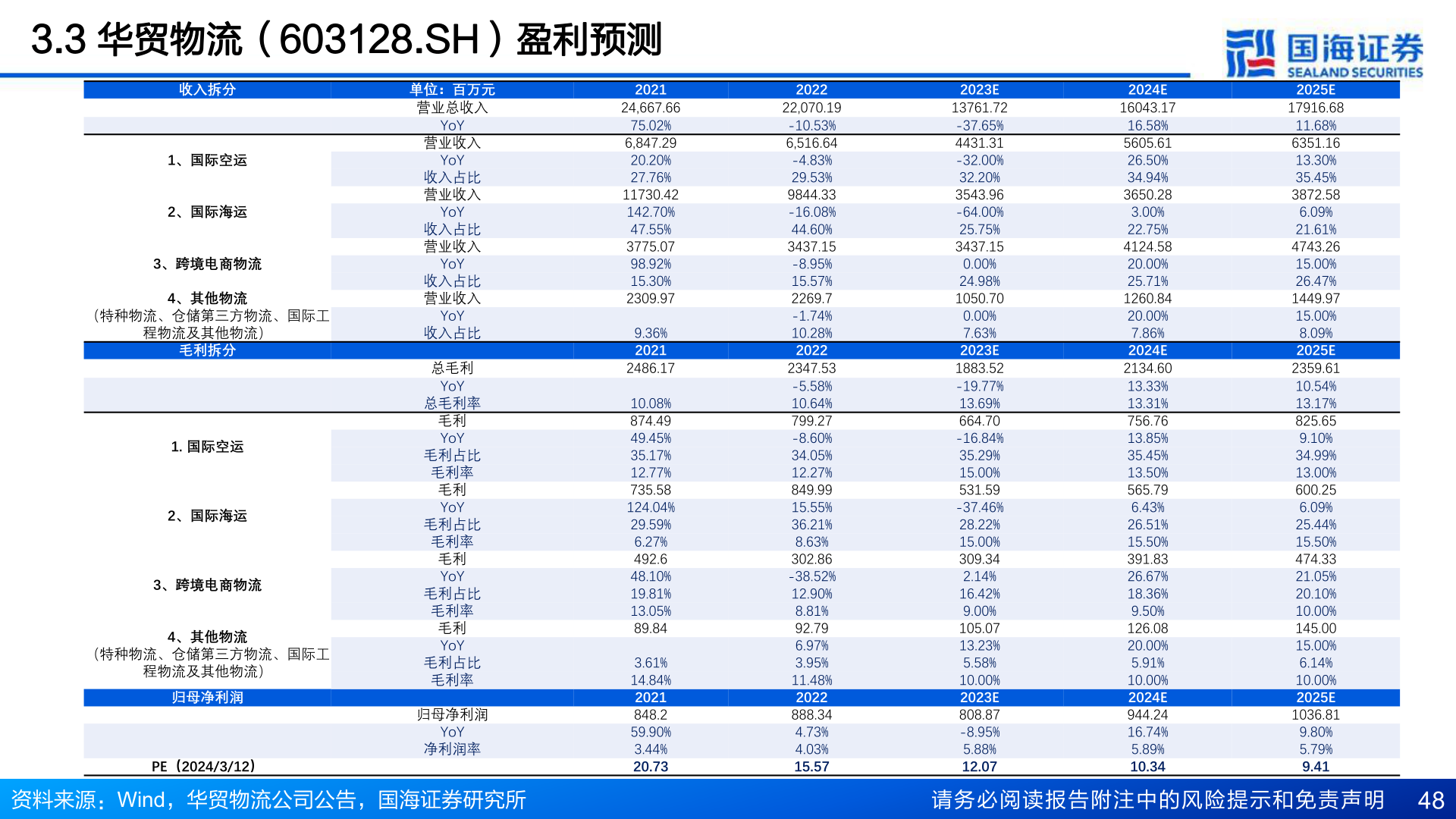Select PE value 20.73

click(651, 767)
